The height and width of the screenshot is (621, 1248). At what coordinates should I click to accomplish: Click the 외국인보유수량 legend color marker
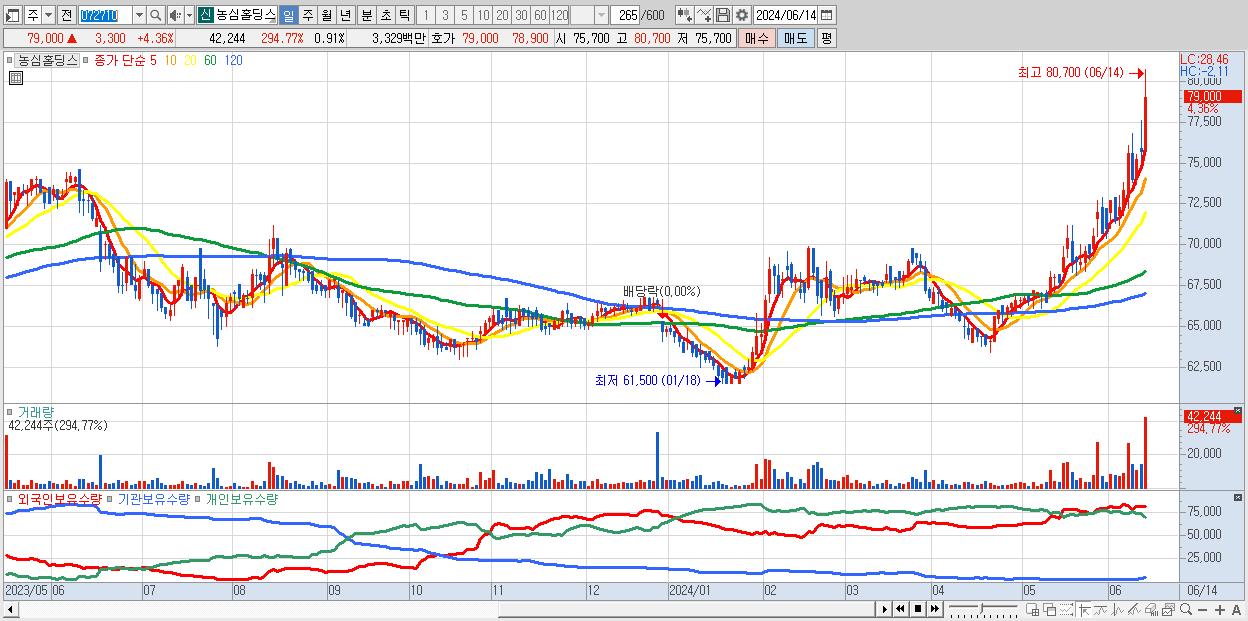pyautogui.click(x=11, y=498)
